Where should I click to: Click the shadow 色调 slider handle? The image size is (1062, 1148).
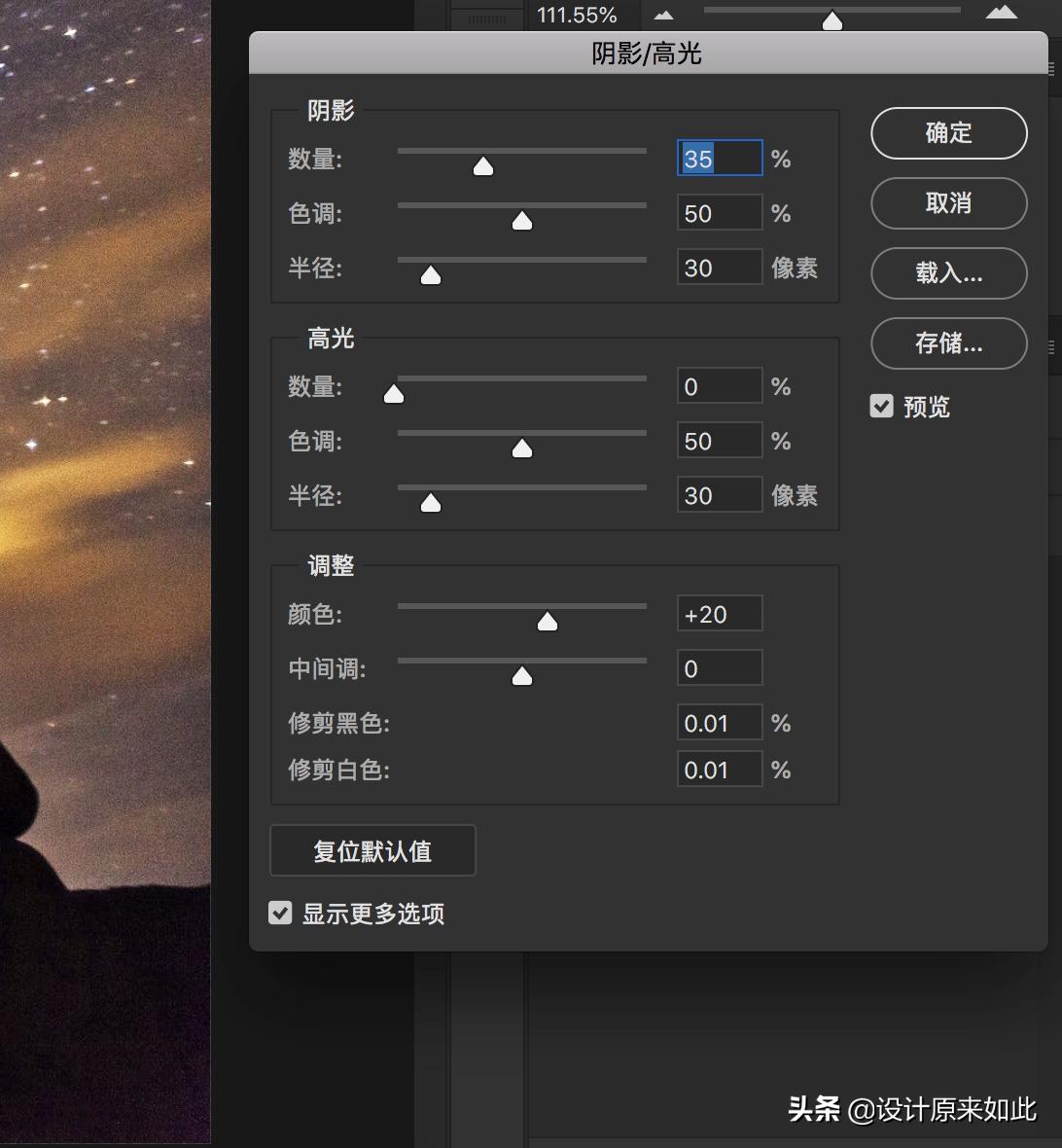pyautogui.click(x=521, y=220)
